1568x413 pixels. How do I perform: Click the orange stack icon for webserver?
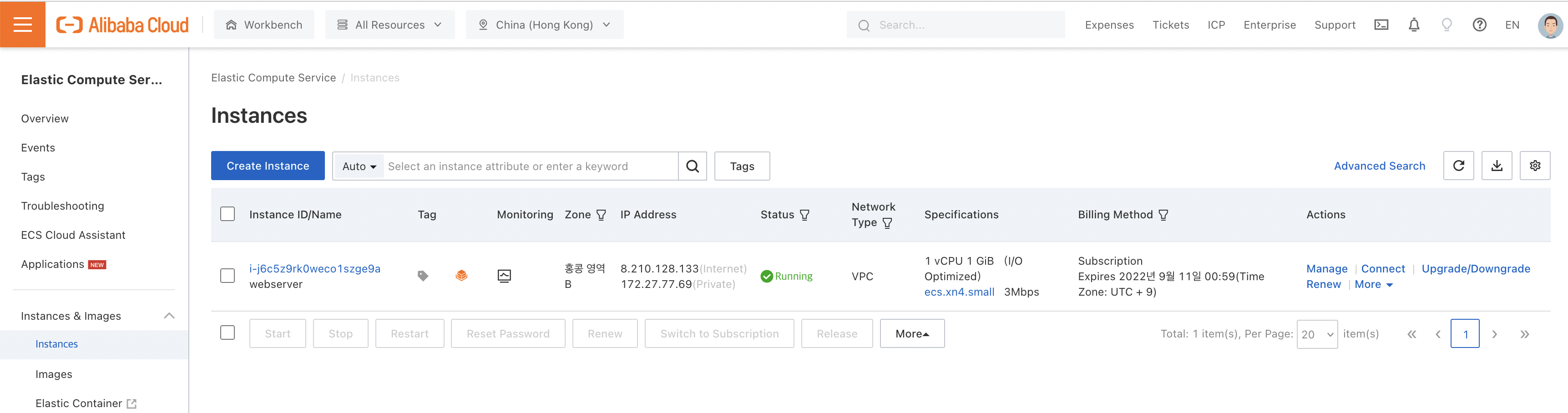pyautogui.click(x=461, y=276)
